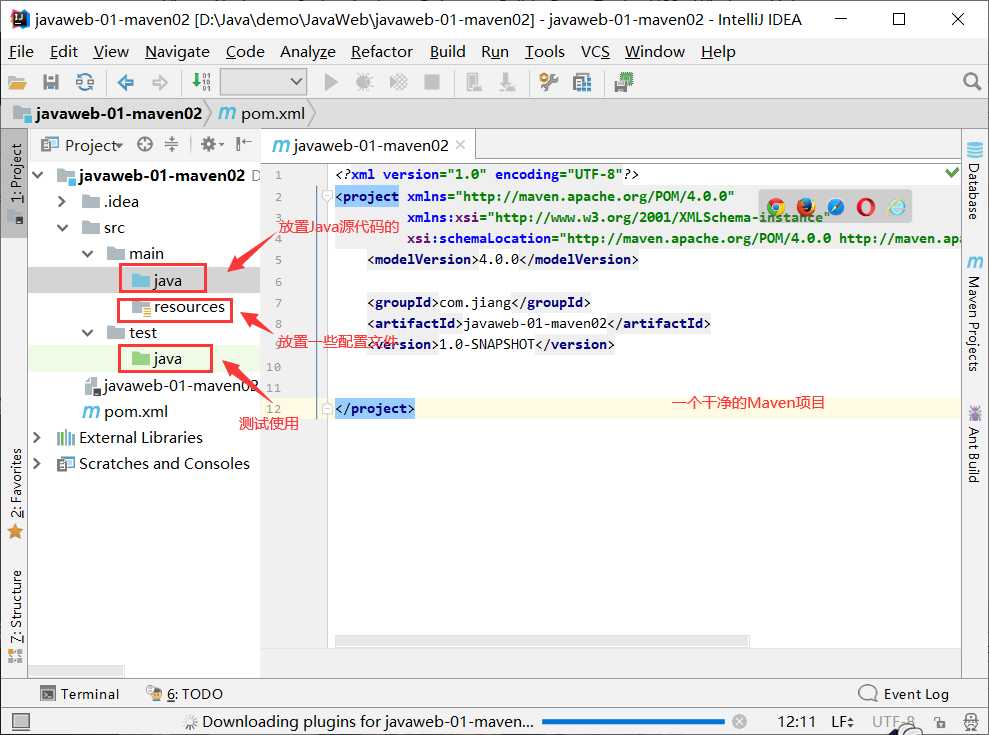Viewport: 989px width, 735px height.
Task: Open in Opera browser icon
Action: tap(866, 206)
